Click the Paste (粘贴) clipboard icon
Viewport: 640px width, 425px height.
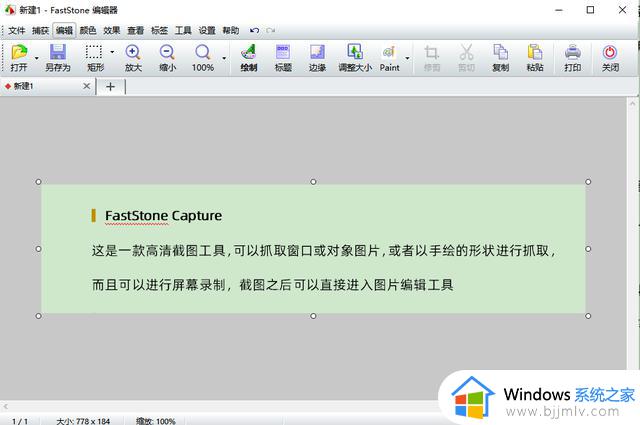click(x=535, y=52)
